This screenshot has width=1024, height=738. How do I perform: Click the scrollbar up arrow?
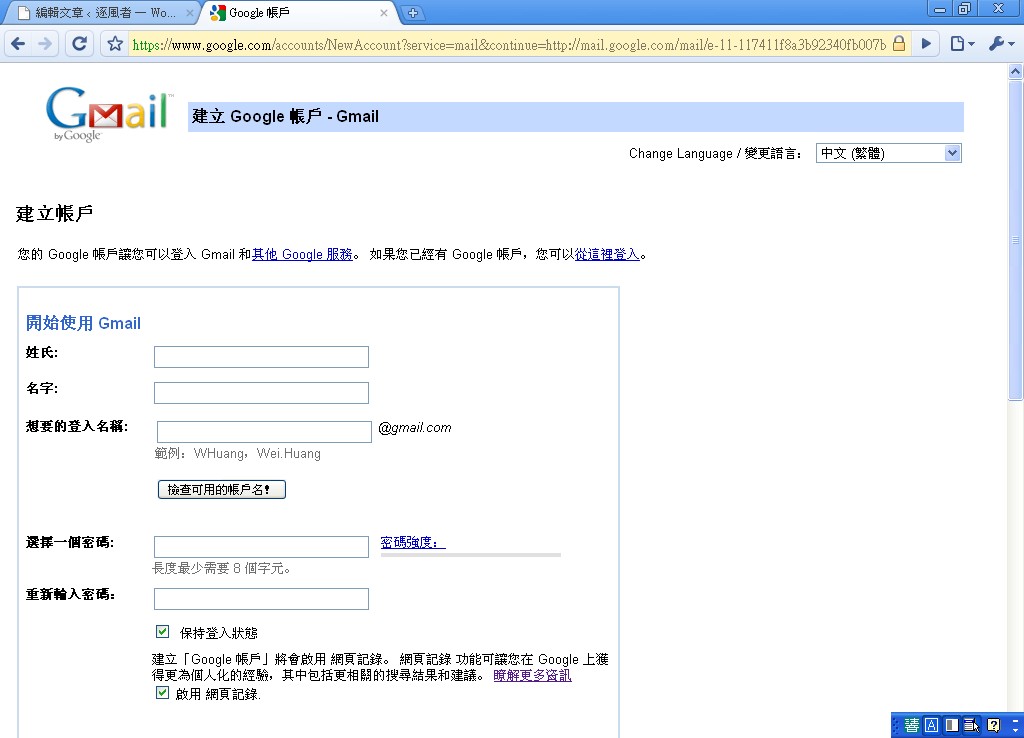coord(1016,71)
